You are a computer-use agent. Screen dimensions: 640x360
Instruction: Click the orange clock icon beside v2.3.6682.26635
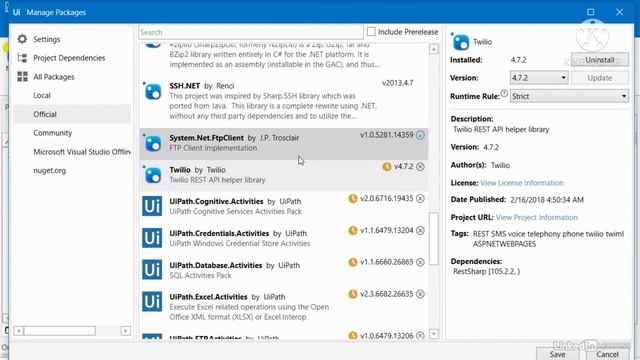353,294
